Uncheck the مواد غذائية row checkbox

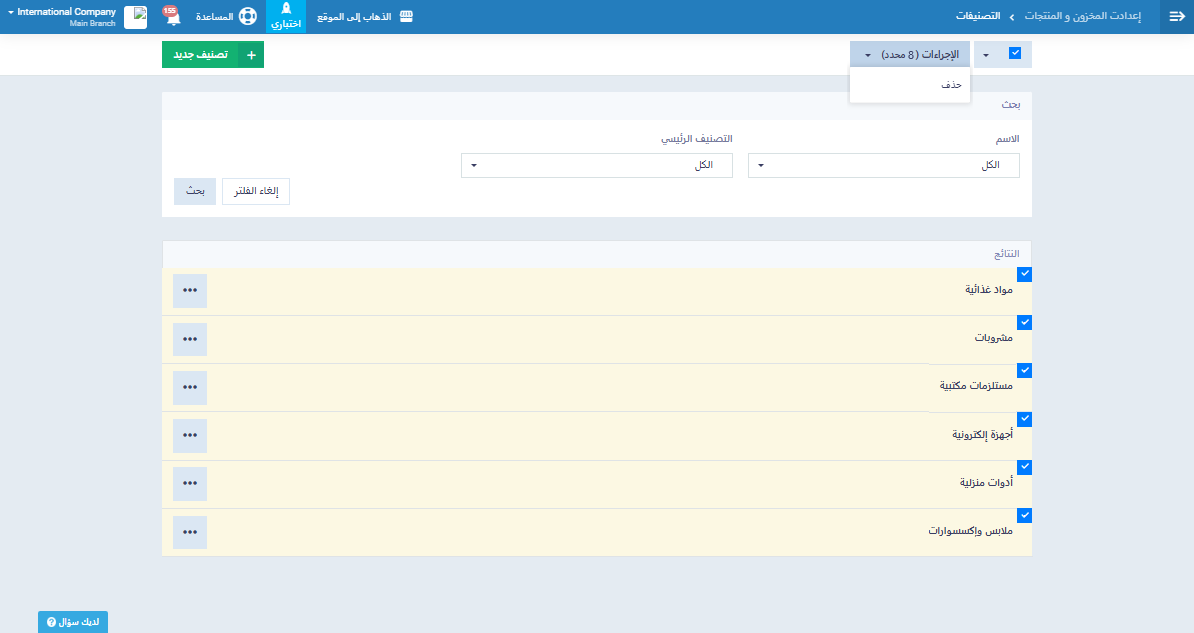[1024, 274]
